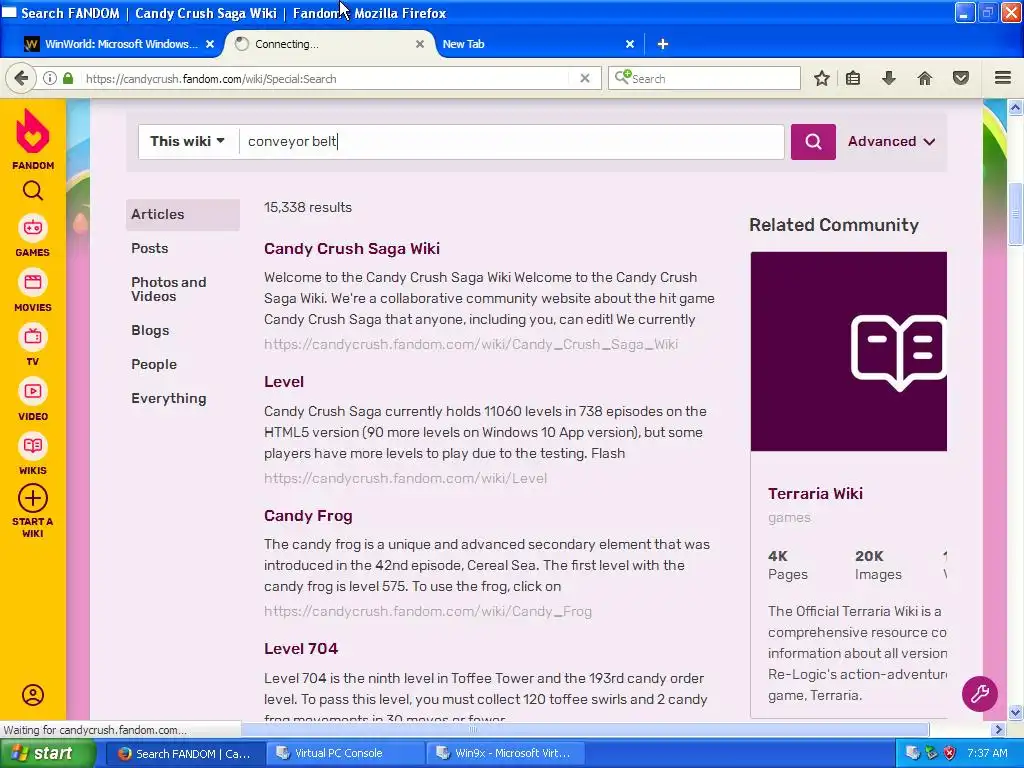The height and width of the screenshot is (768, 1024).
Task: Open the Windows start button
Action: (47, 753)
